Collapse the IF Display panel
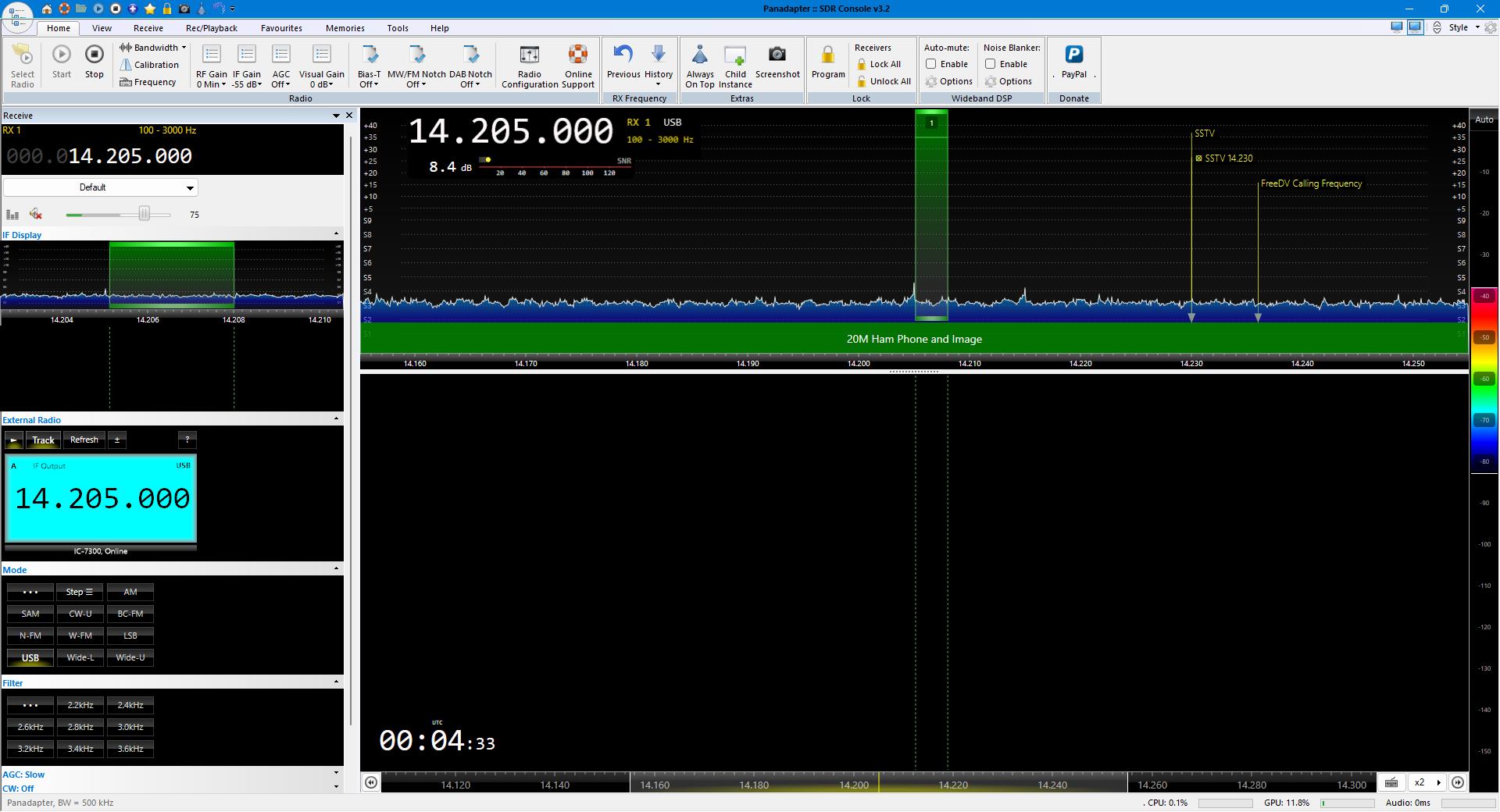1500x812 pixels. 336,234
